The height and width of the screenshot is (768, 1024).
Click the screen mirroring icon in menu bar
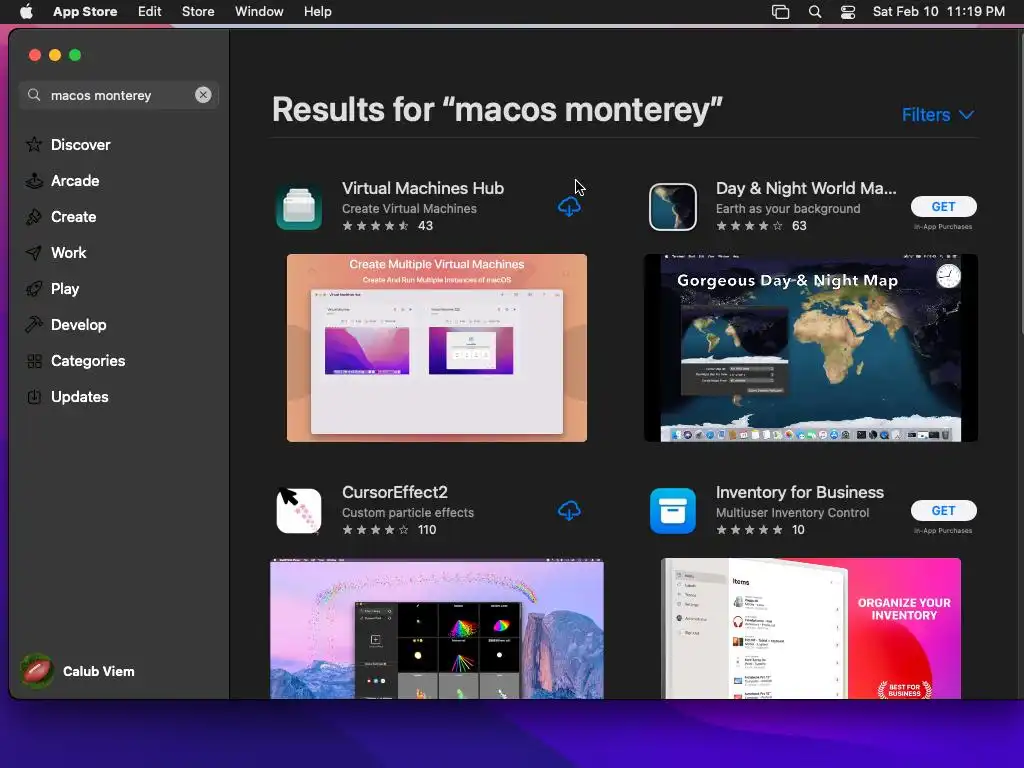[780, 12]
